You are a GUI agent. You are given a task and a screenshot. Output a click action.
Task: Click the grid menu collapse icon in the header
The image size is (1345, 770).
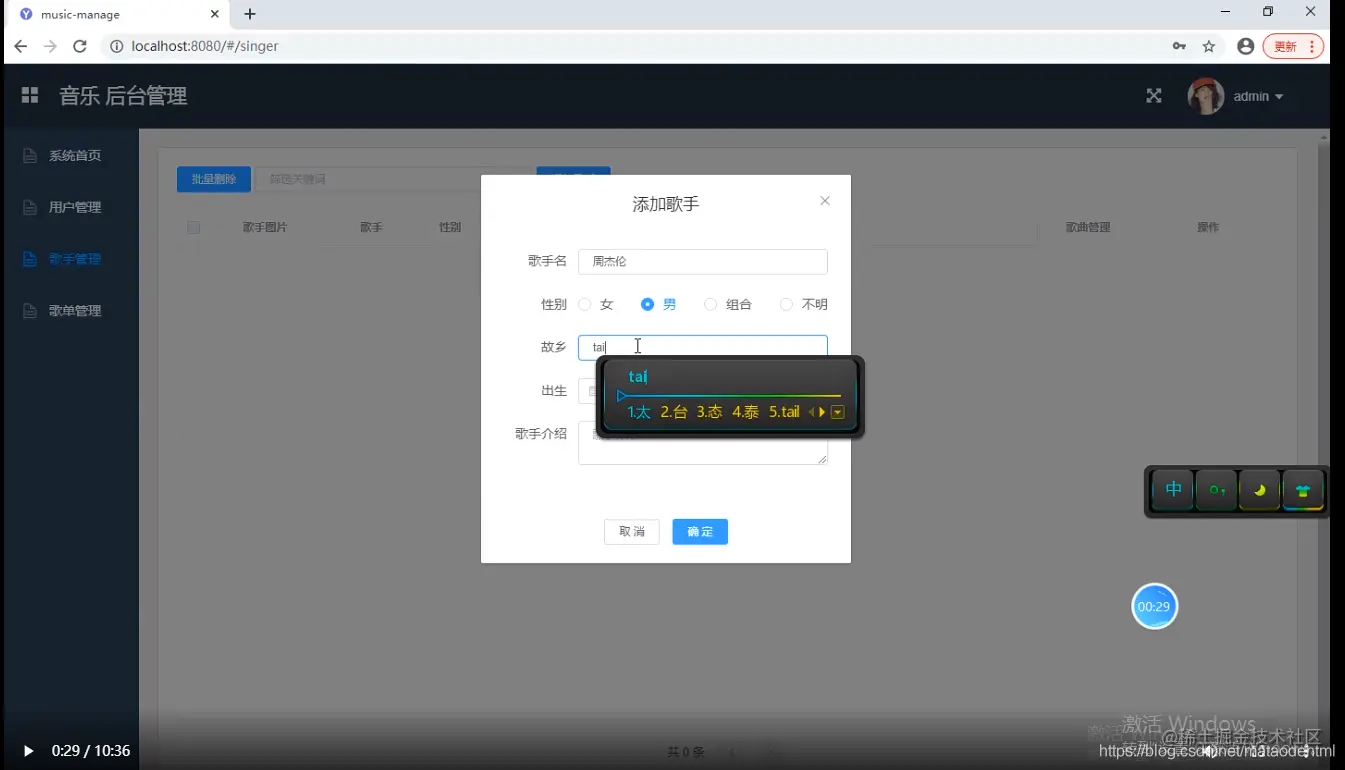coord(29,95)
